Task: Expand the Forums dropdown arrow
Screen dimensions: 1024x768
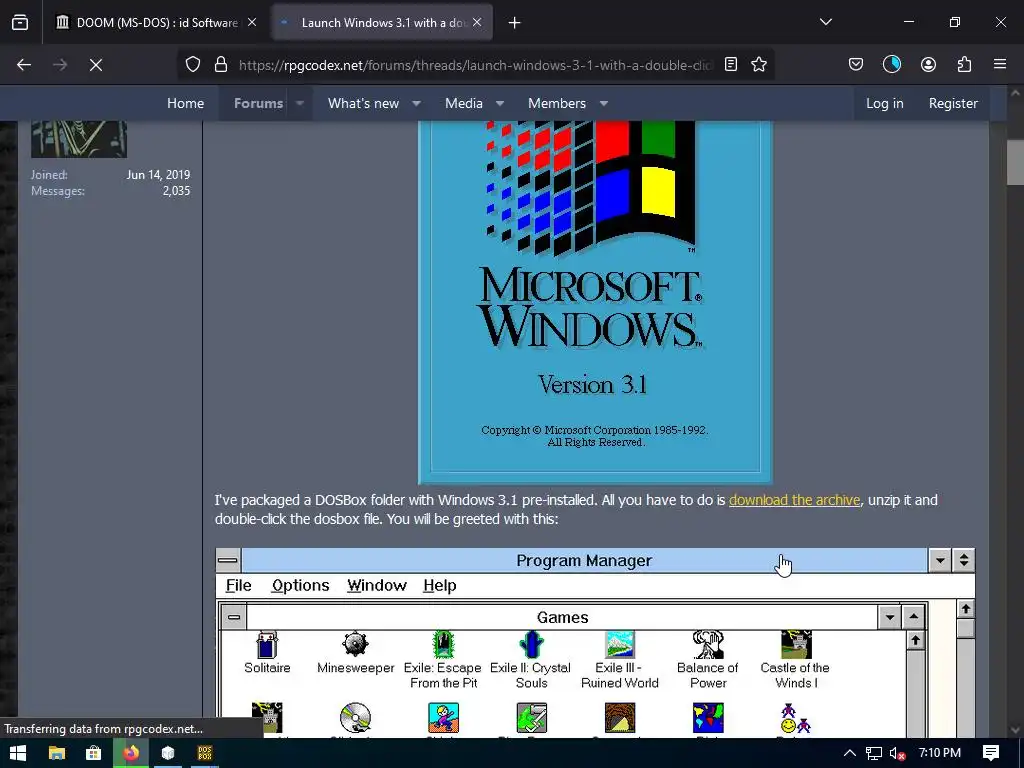Action: click(x=300, y=103)
